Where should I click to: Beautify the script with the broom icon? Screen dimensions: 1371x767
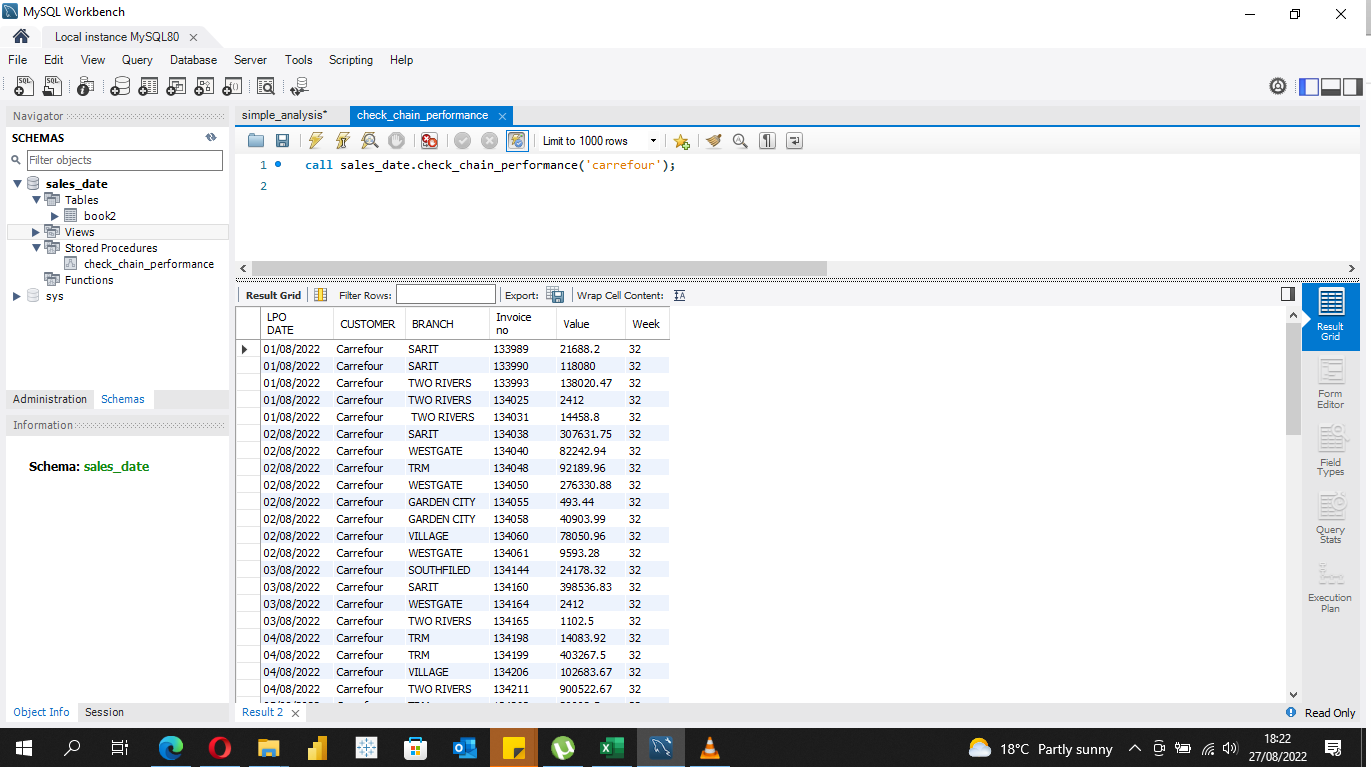713,140
